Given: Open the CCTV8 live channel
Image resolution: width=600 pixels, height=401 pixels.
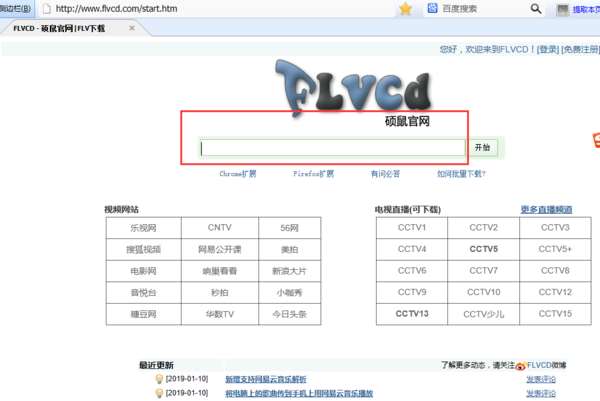Looking at the screenshot, I should (x=555, y=271).
